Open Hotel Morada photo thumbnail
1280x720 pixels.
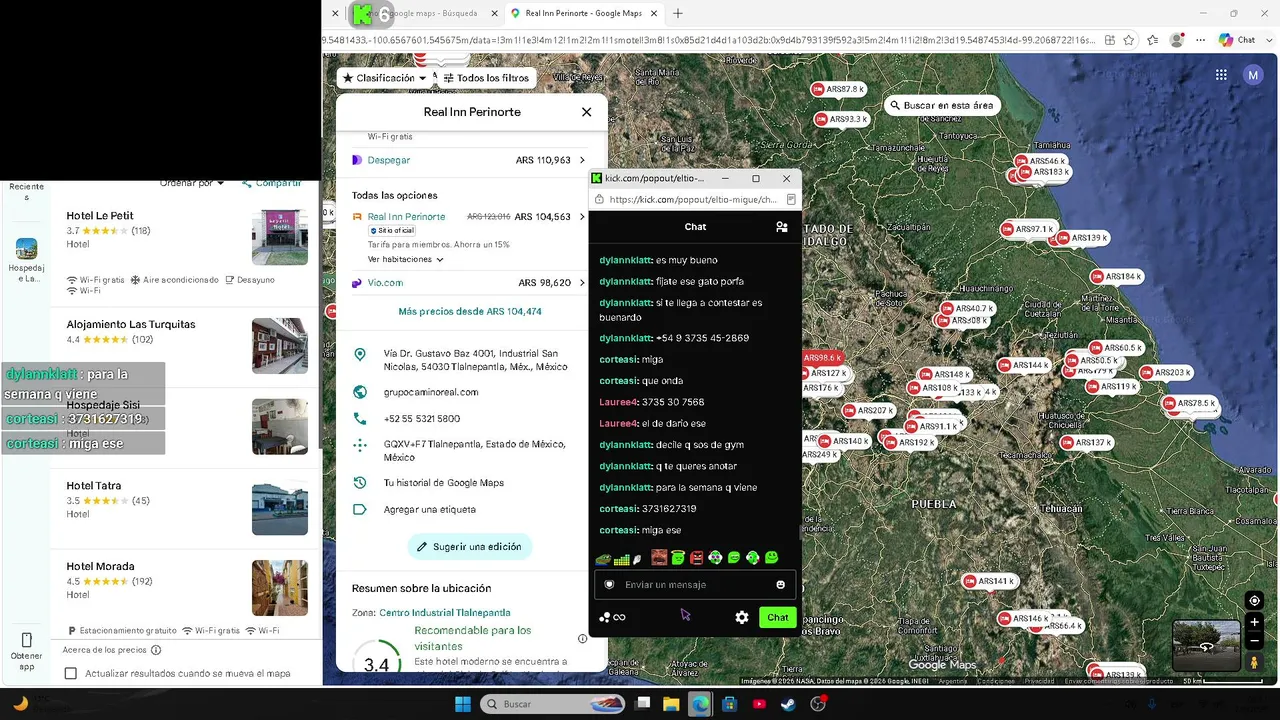280,588
